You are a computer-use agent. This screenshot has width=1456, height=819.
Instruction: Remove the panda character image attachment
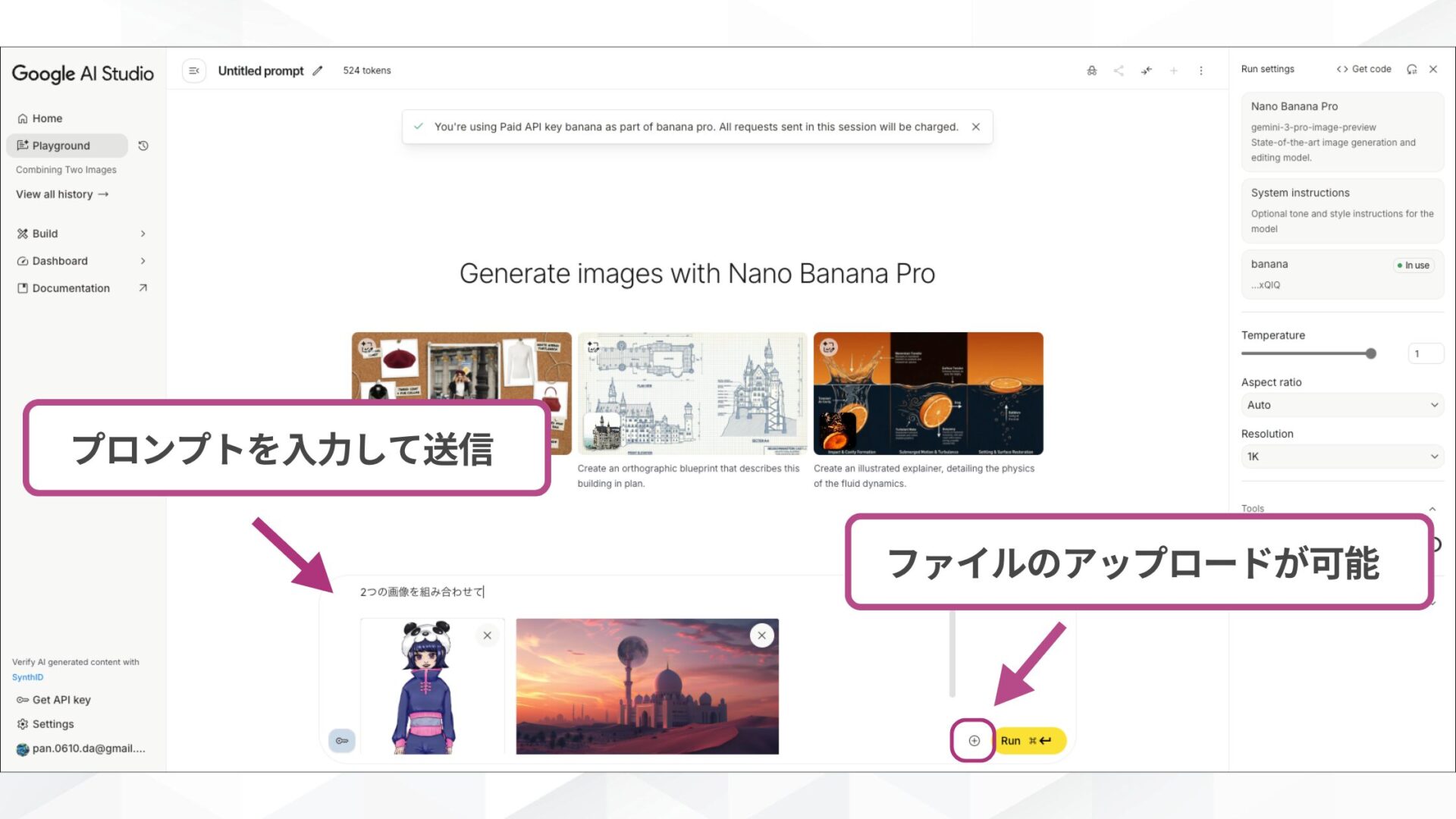tap(488, 635)
